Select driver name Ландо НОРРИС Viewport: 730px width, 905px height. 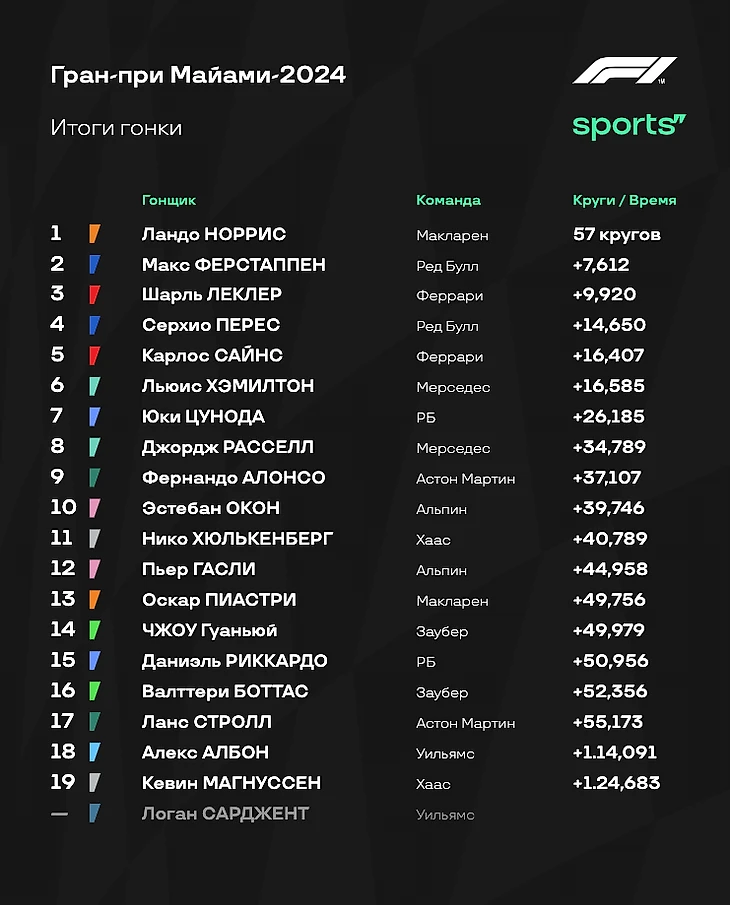tap(214, 234)
